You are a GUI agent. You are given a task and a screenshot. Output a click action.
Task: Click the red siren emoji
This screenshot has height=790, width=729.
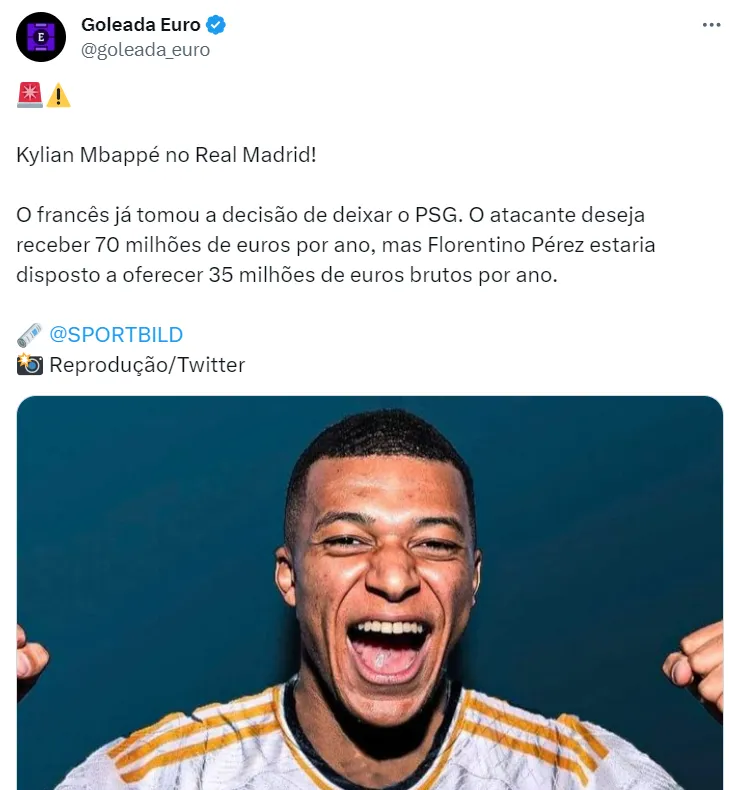(x=29, y=96)
